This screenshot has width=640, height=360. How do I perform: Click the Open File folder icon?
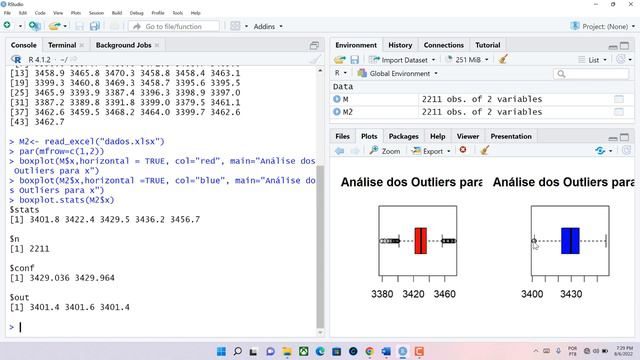pos(54,26)
